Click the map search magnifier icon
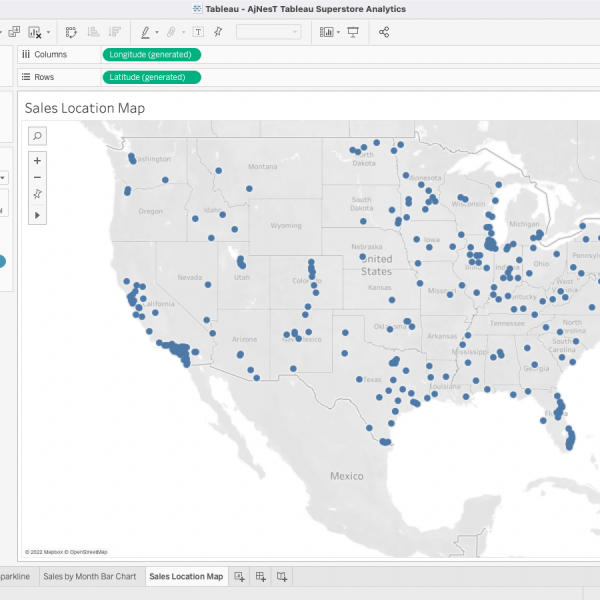 click(x=37, y=136)
